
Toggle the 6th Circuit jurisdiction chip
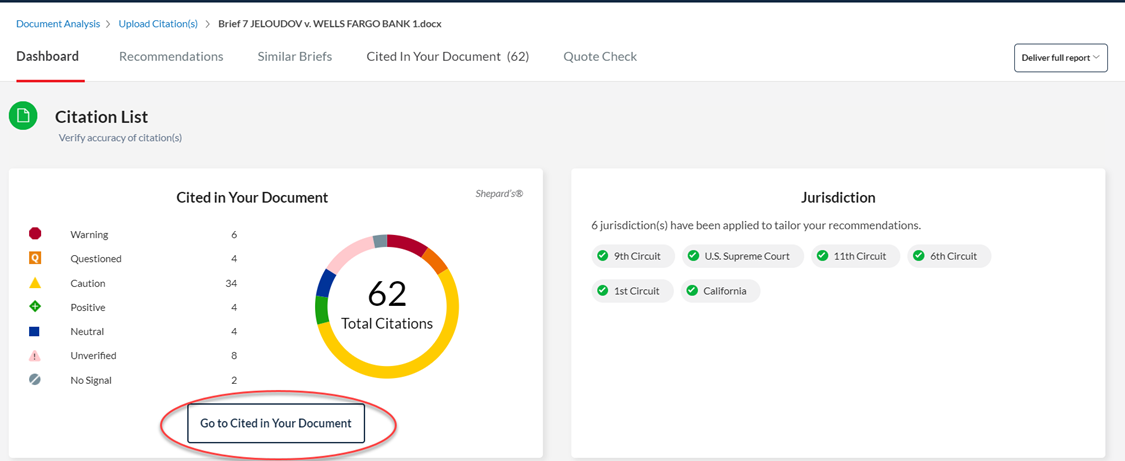pyautogui.click(x=949, y=256)
